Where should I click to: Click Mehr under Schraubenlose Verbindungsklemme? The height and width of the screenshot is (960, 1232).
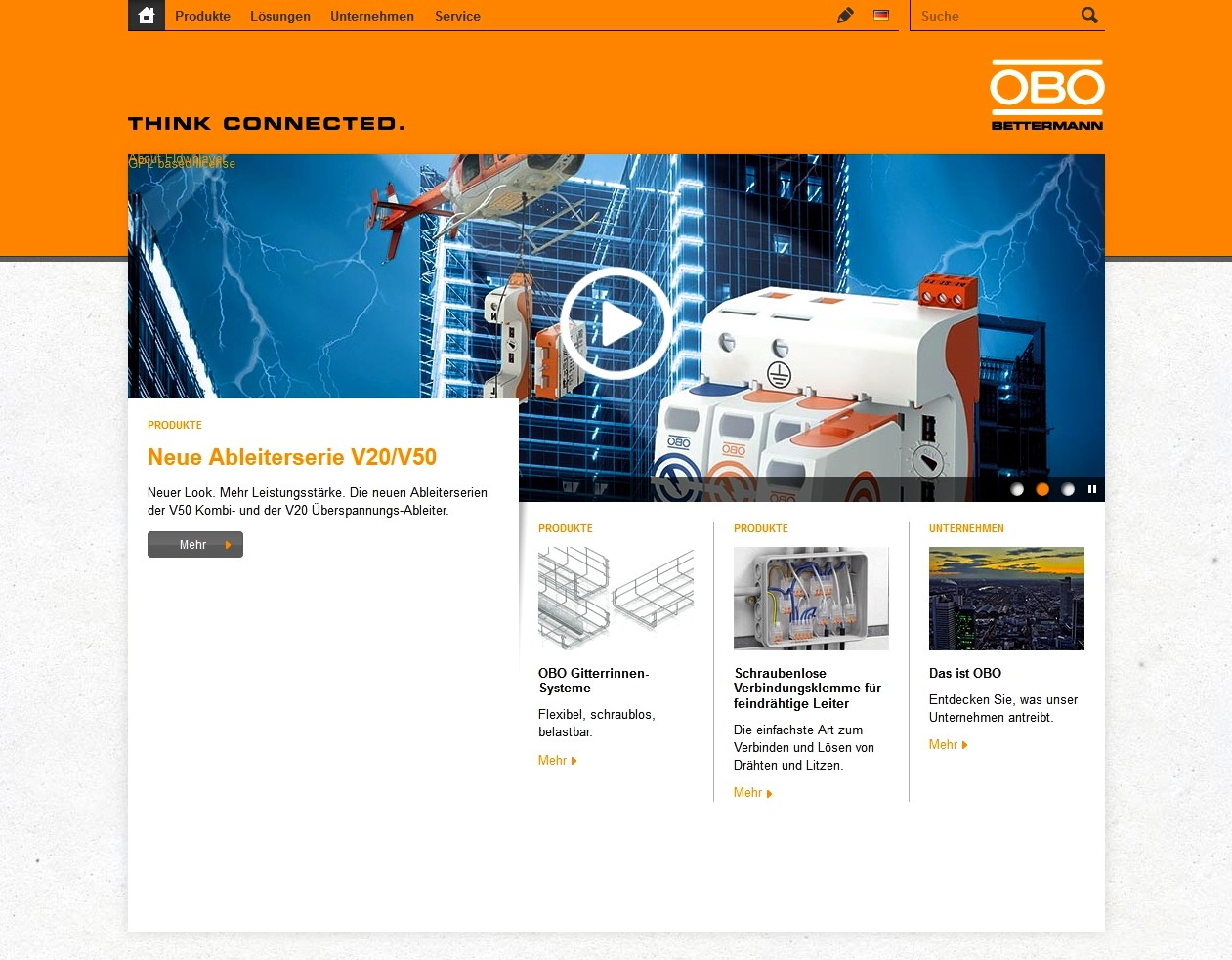tap(753, 793)
